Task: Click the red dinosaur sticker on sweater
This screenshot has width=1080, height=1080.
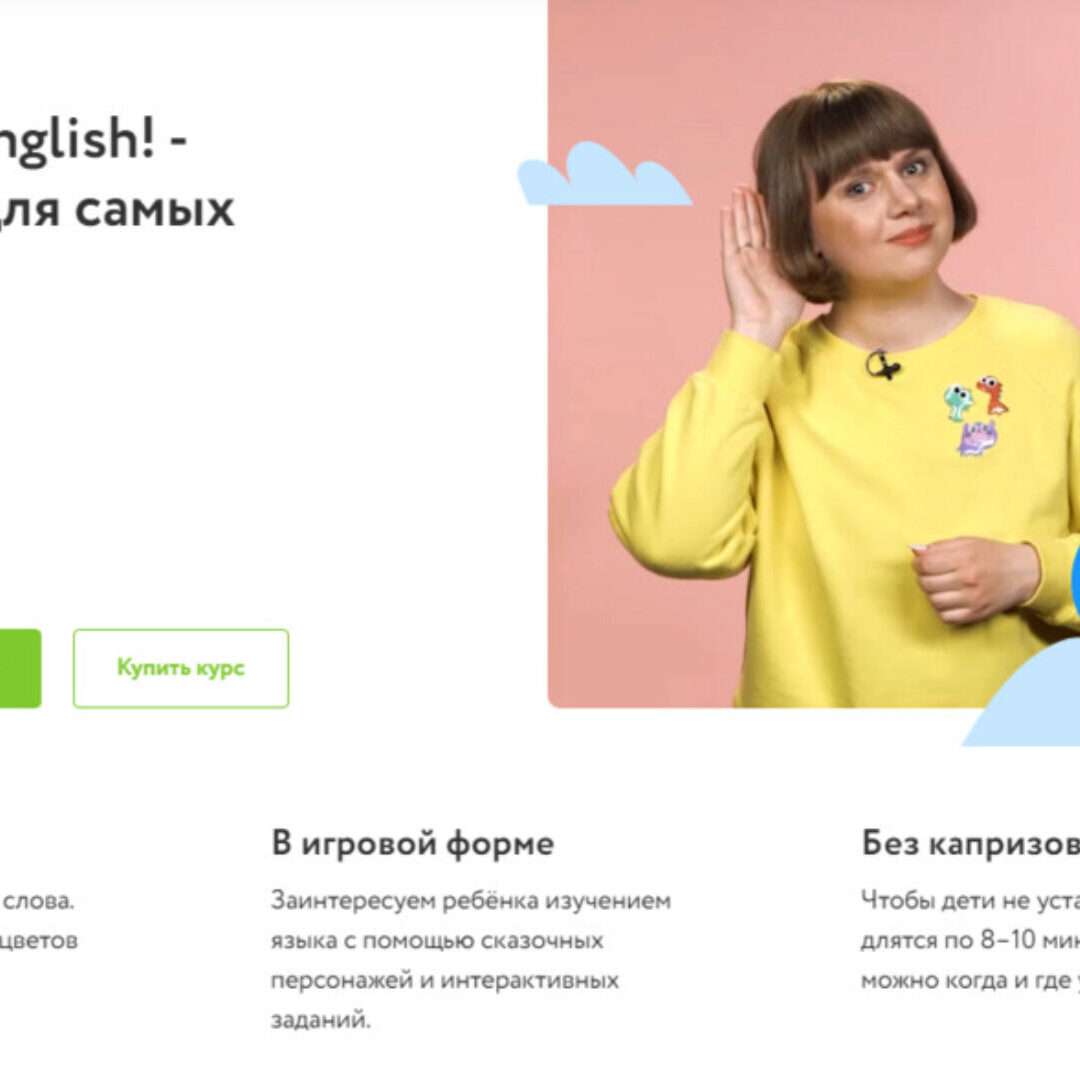Action: [993, 395]
